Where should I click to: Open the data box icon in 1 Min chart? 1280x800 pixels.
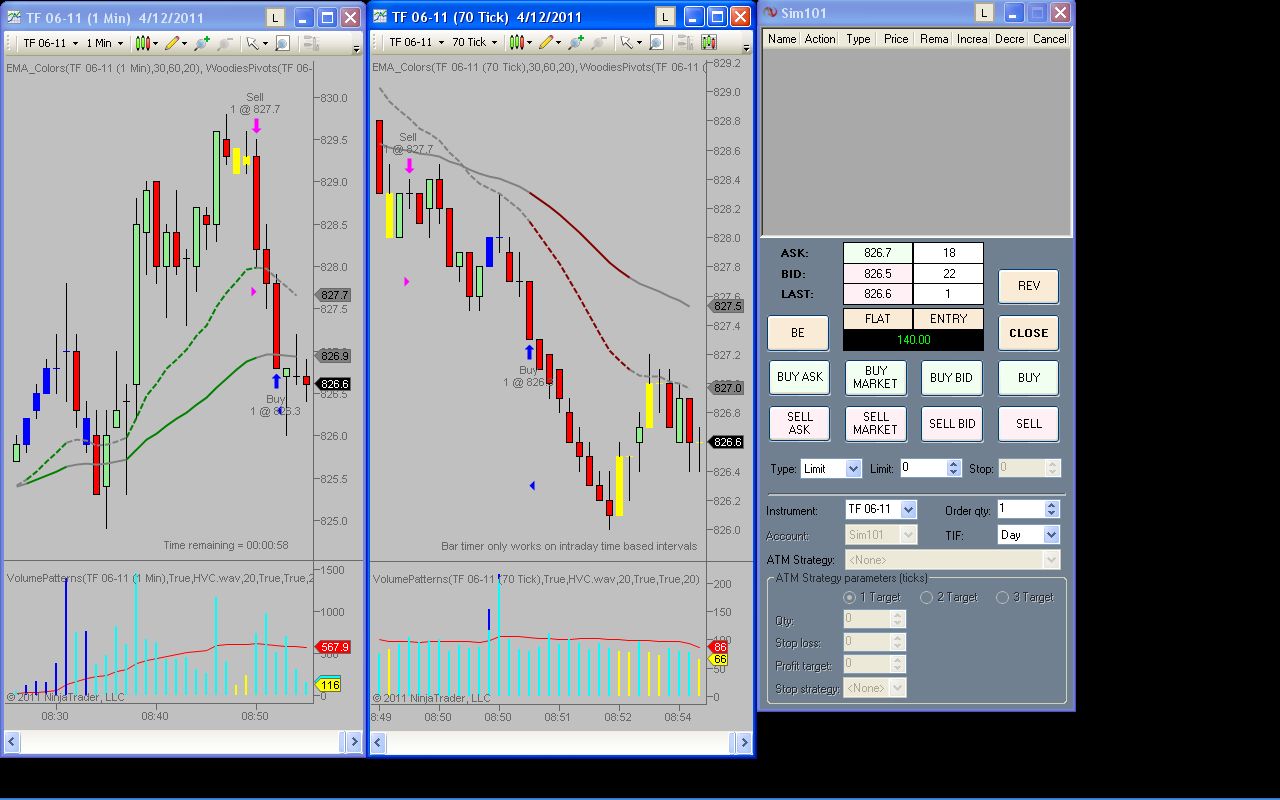[282, 43]
